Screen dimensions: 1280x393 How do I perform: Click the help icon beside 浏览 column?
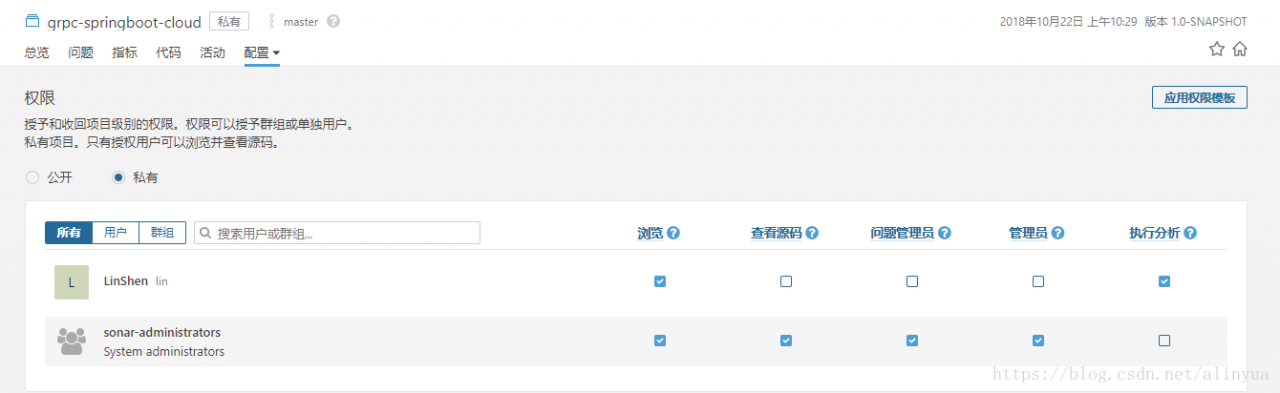tap(673, 233)
